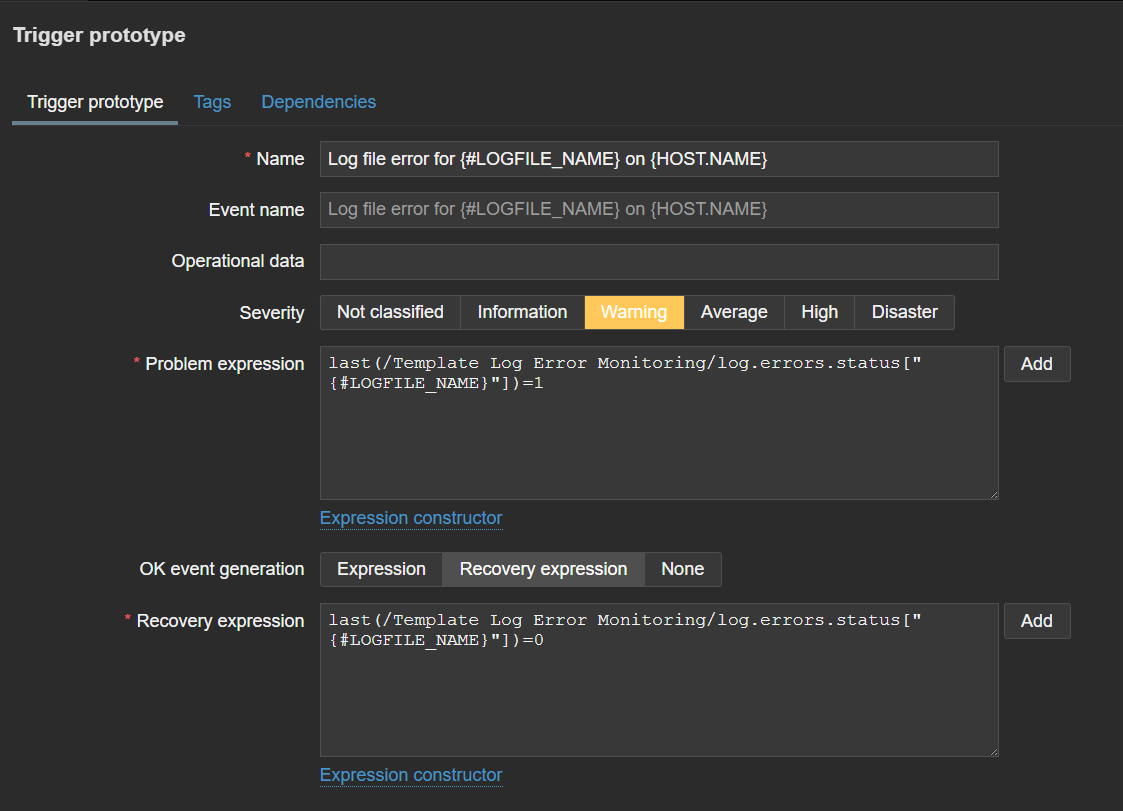The width and height of the screenshot is (1123, 811).
Task: Set severity to Information
Action: (522, 312)
